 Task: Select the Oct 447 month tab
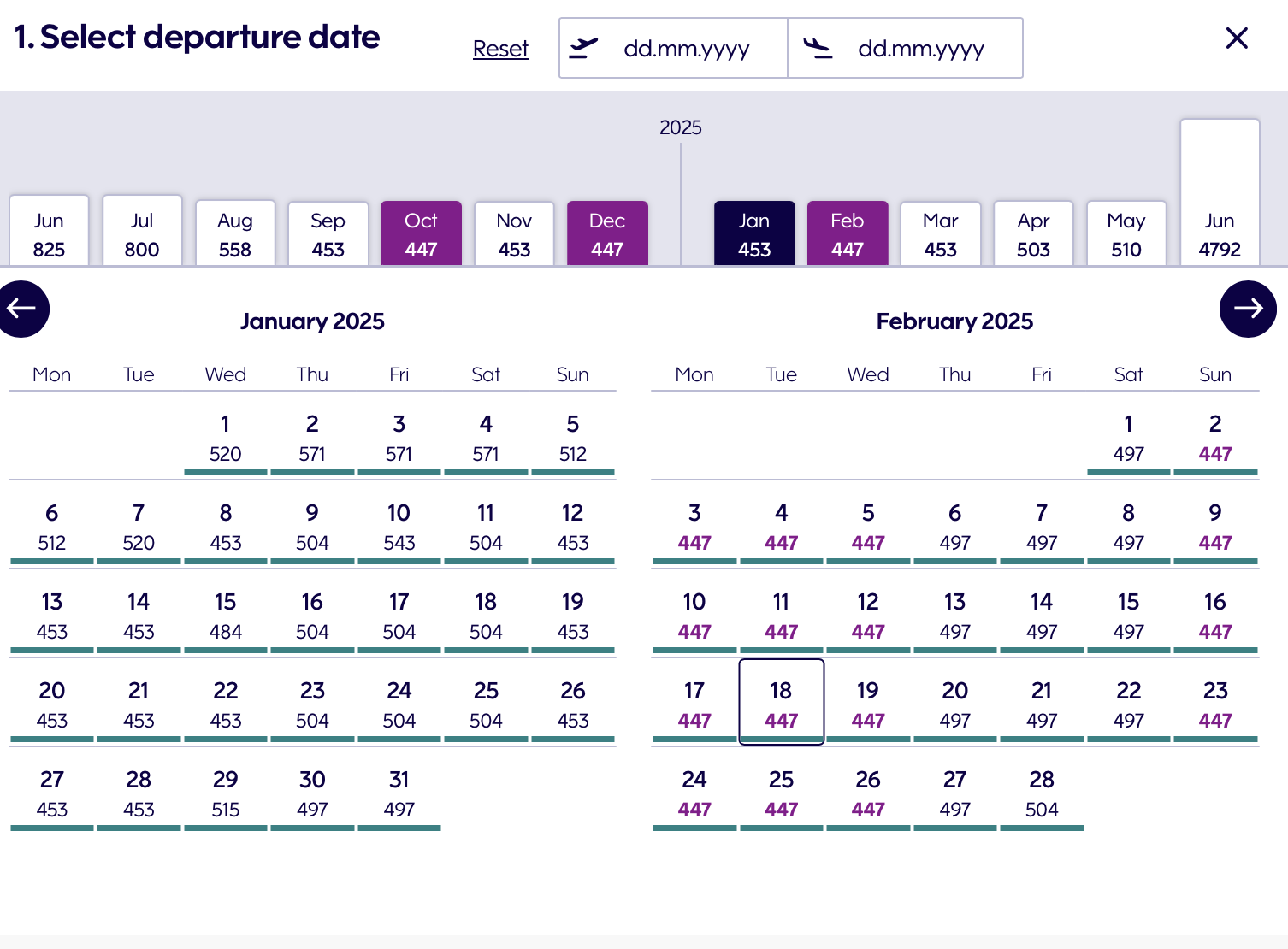[x=421, y=234]
